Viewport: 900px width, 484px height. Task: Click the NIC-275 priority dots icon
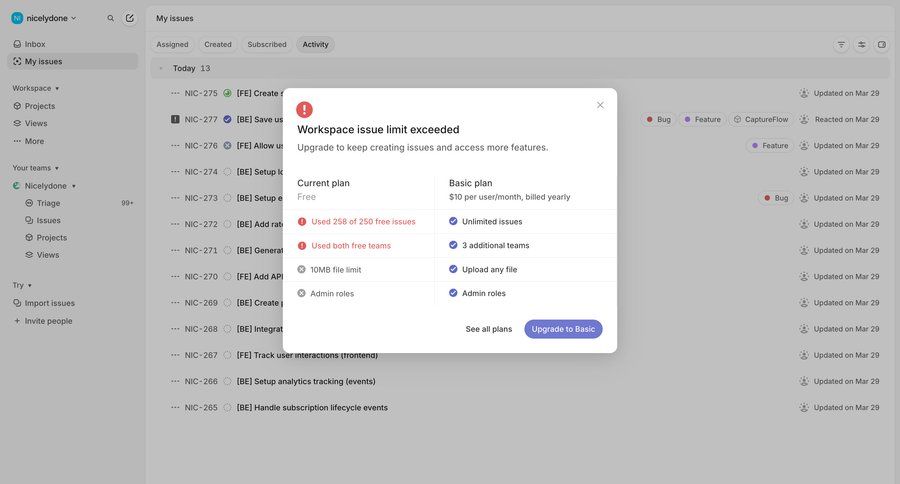(x=175, y=93)
